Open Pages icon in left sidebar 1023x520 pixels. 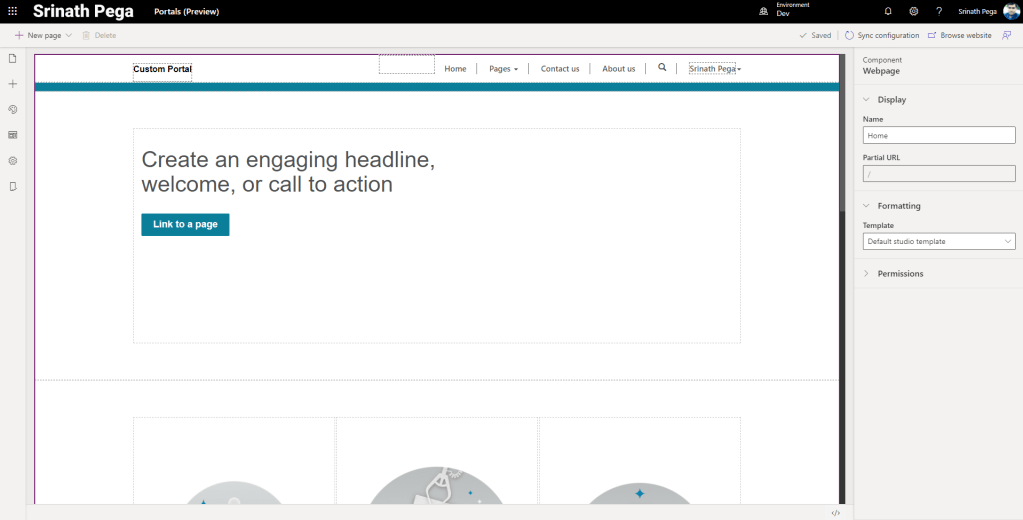(x=13, y=59)
